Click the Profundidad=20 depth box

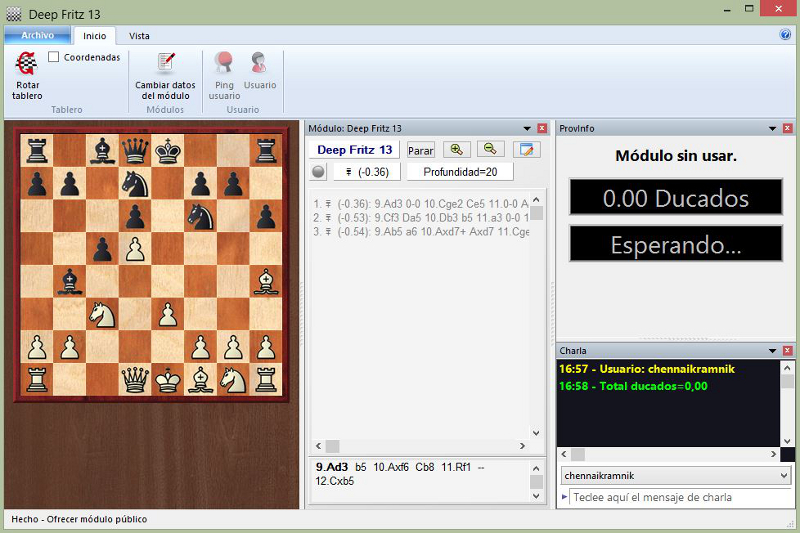tap(460, 172)
